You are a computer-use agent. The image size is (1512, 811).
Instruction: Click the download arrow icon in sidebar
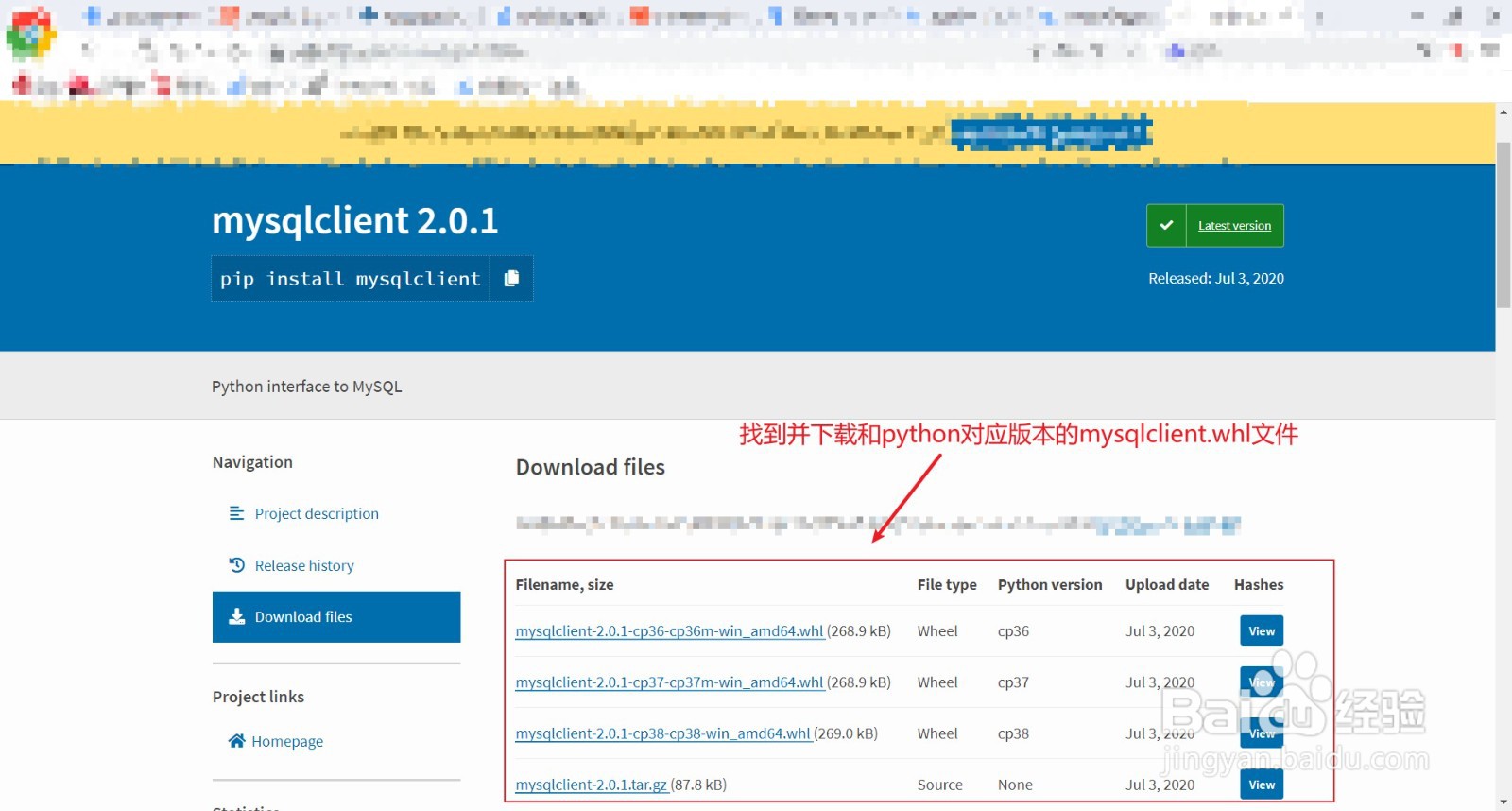click(237, 616)
